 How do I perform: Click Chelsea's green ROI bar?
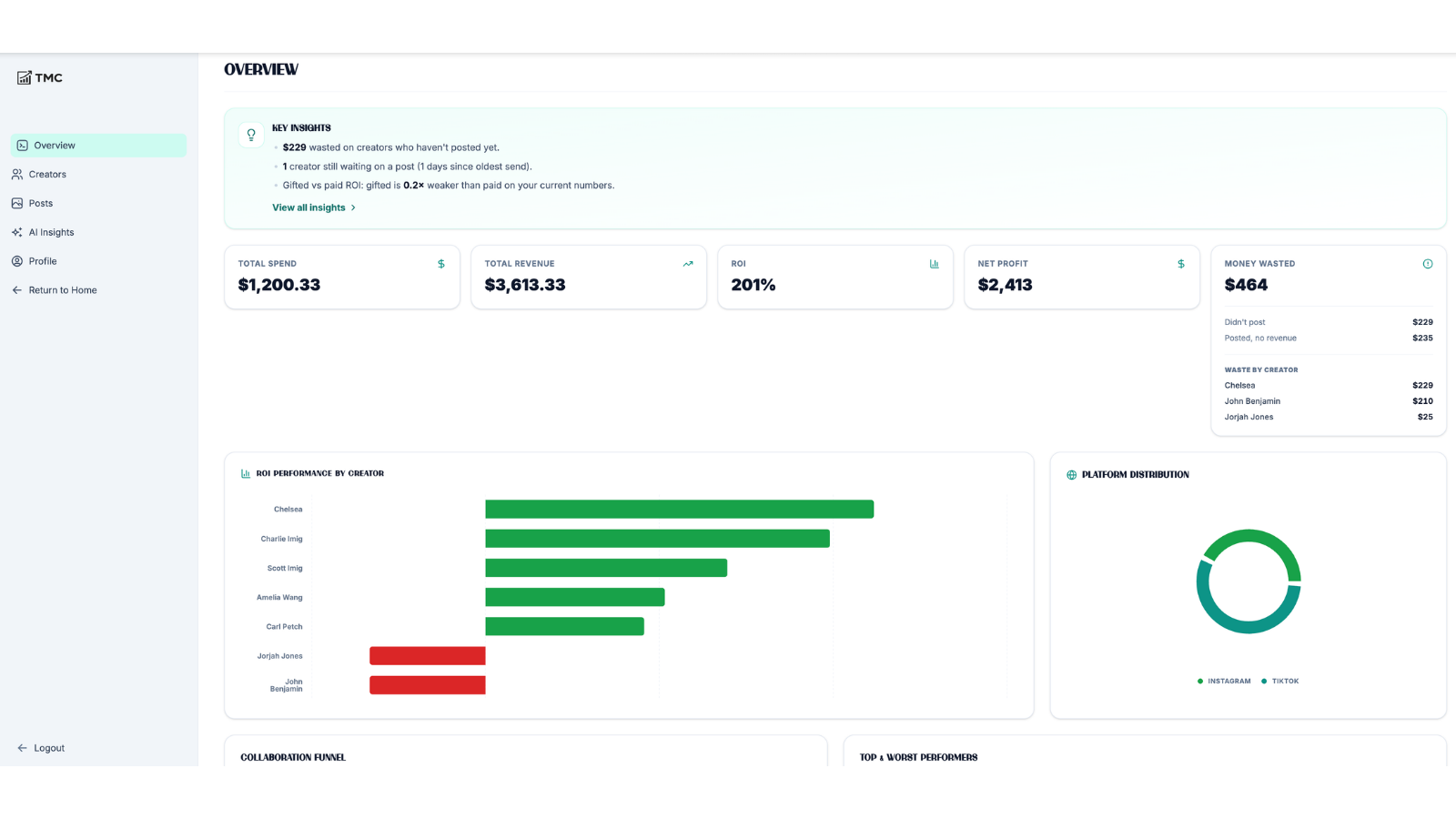pyautogui.click(x=680, y=510)
